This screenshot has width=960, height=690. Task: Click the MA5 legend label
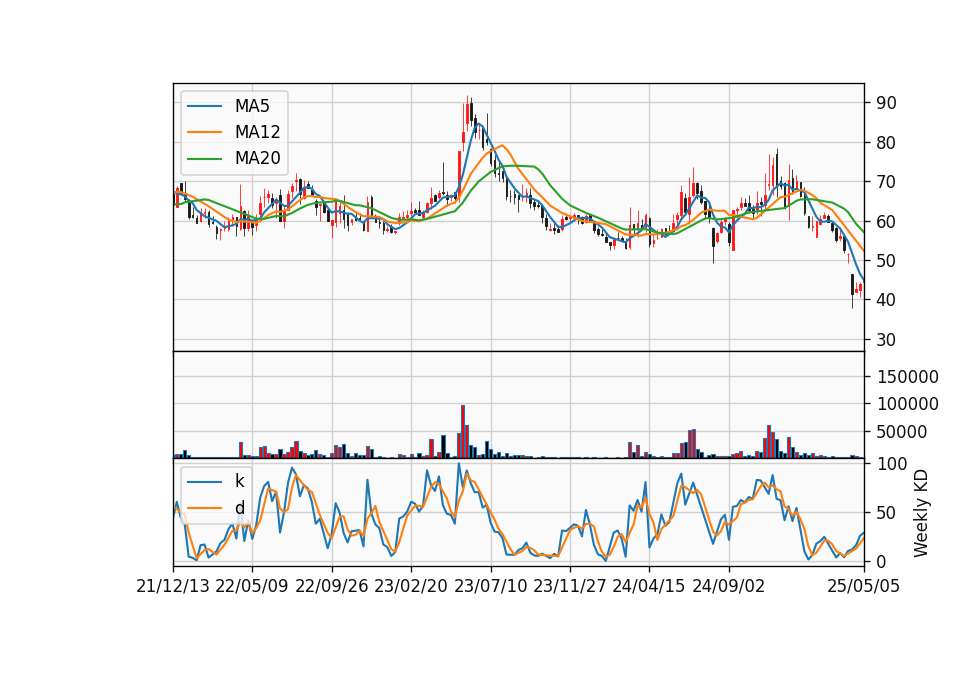tap(252, 106)
